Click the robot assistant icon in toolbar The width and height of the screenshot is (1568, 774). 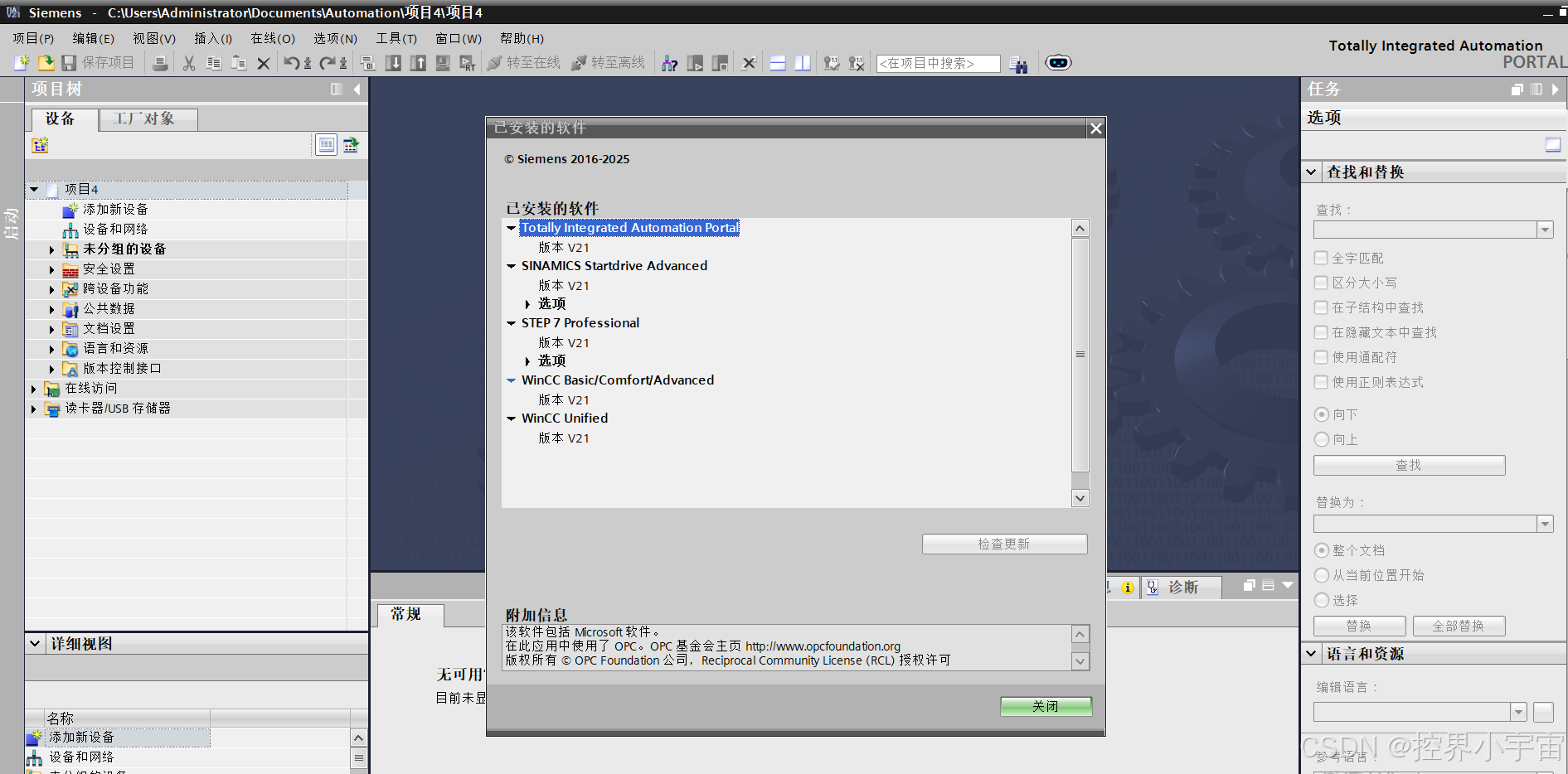(x=1058, y=63)
